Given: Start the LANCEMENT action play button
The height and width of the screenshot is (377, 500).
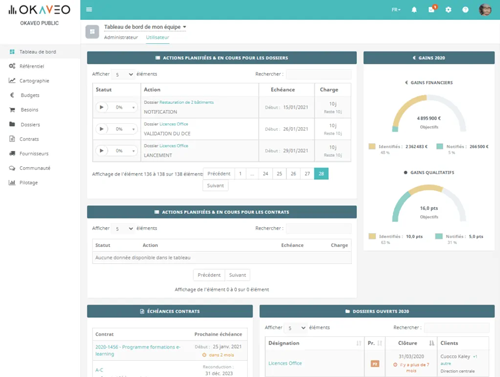Looking at the screenshot, I should [x=101, y=151].
